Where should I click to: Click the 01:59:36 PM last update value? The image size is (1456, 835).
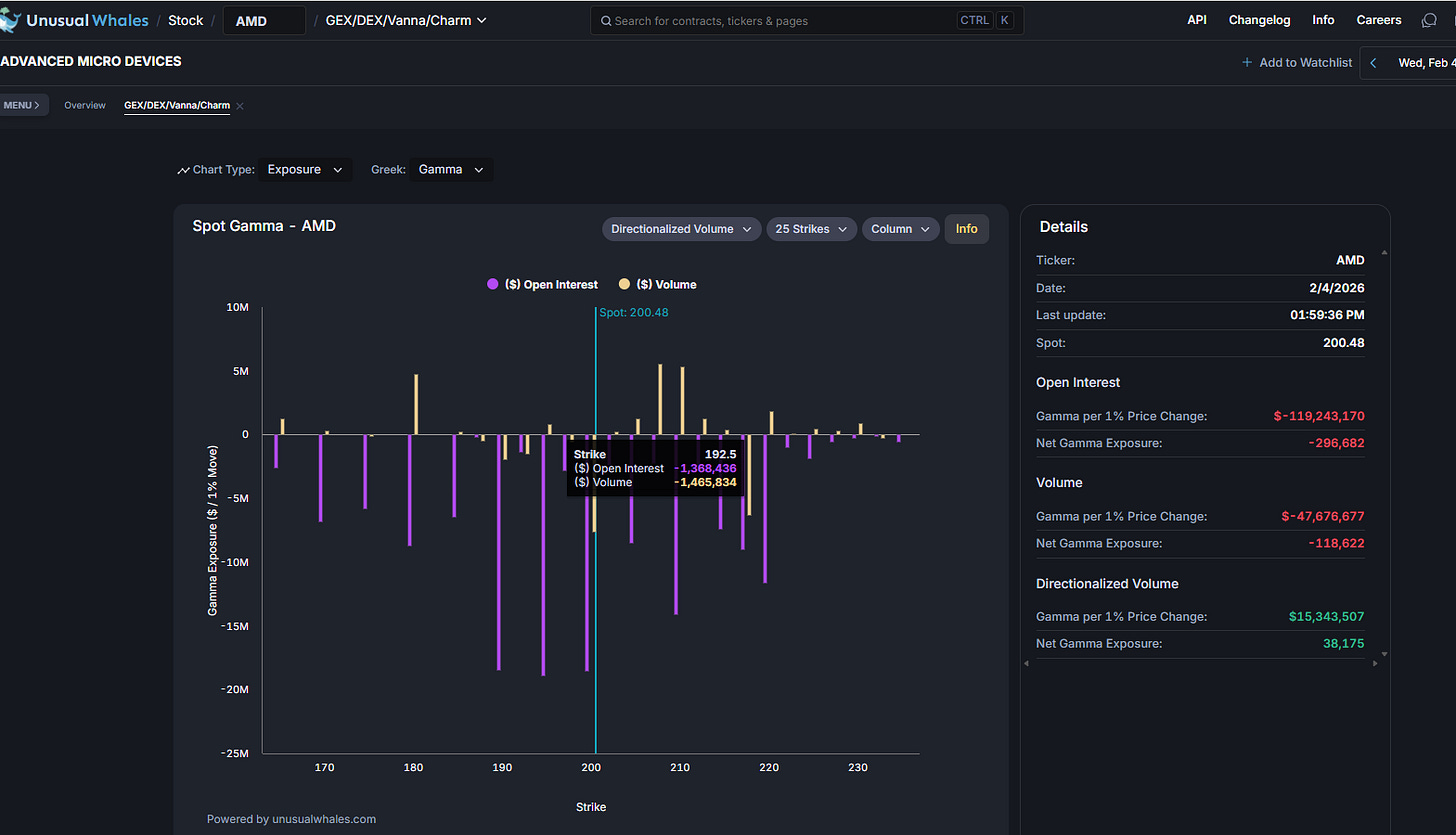(x=1327, y=315)
